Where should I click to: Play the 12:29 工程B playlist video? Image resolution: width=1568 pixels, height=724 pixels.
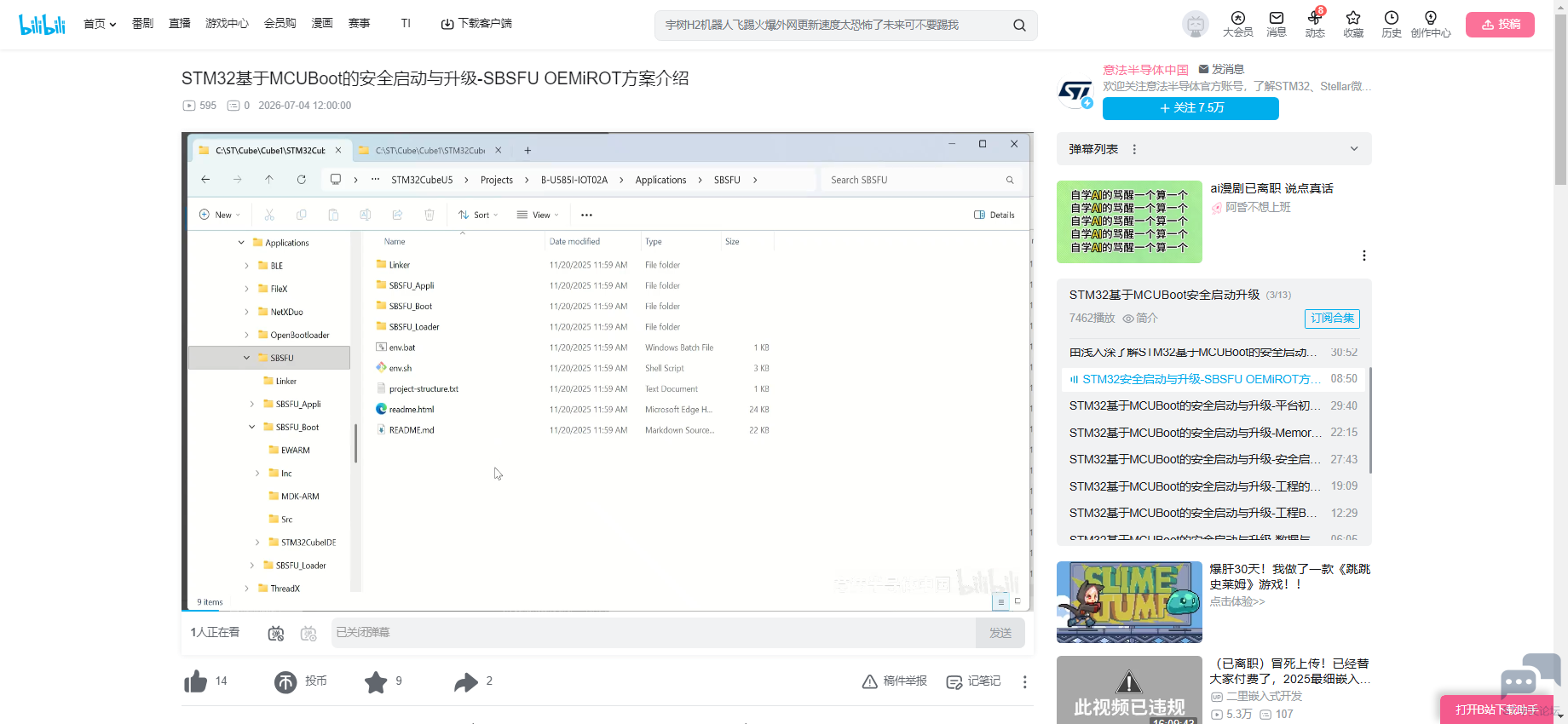click(x=1213, y=513)
